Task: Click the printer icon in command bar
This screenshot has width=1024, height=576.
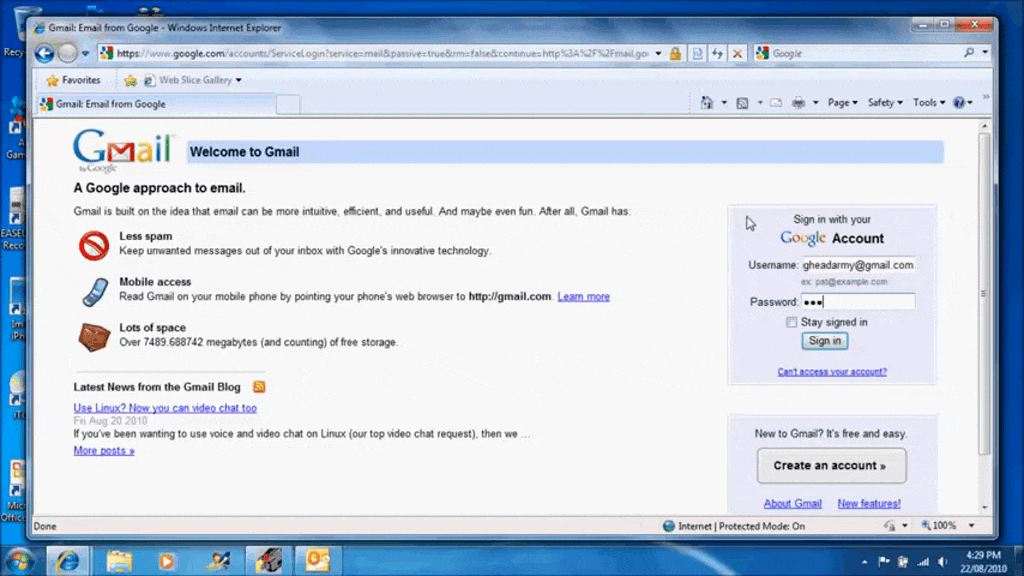Action: 798,103
